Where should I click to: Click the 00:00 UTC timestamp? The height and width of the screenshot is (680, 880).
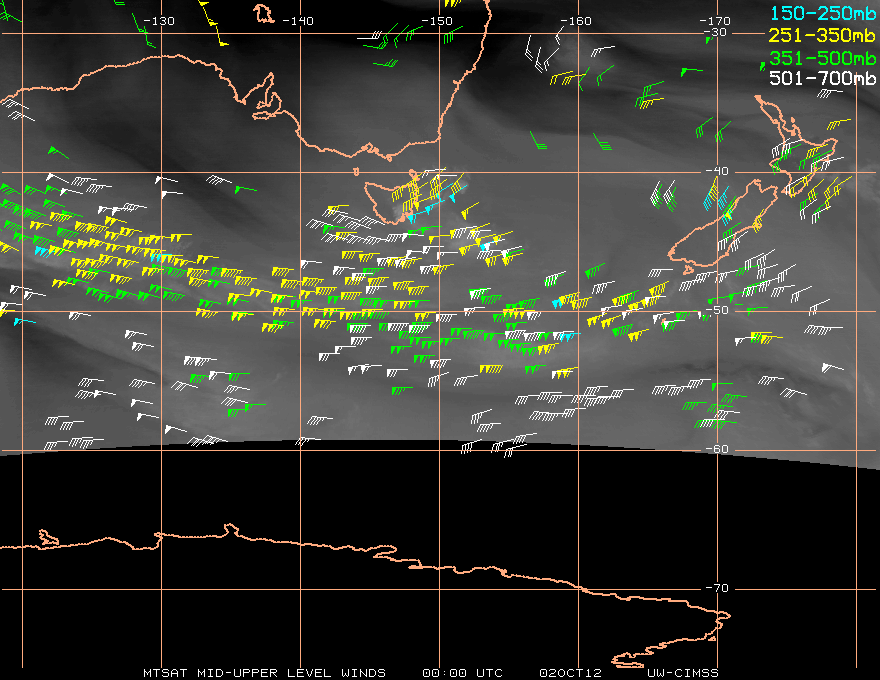(x=463, y=672)
